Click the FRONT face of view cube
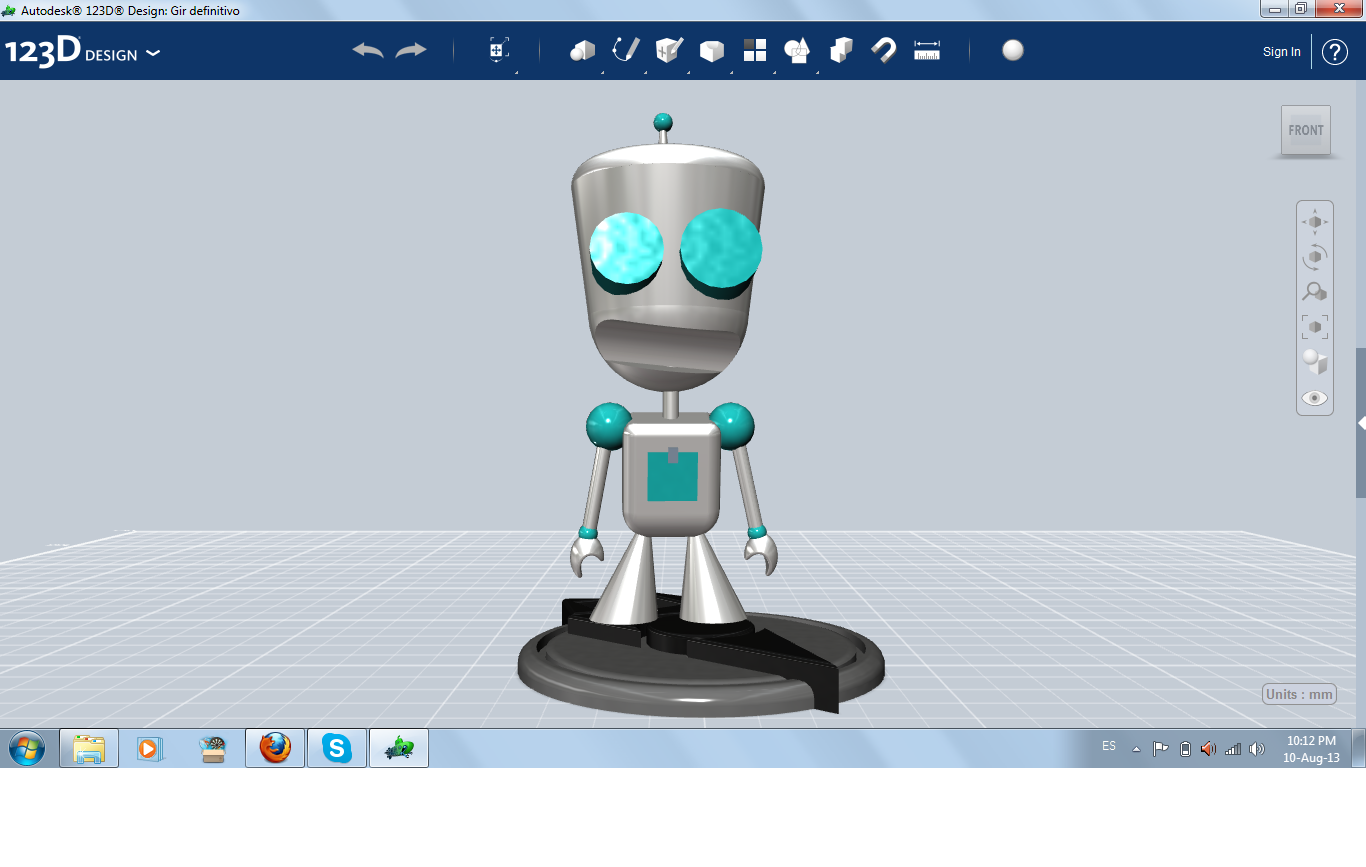The height and width of the screenshot is (867, 1366). coord(1306,130)
